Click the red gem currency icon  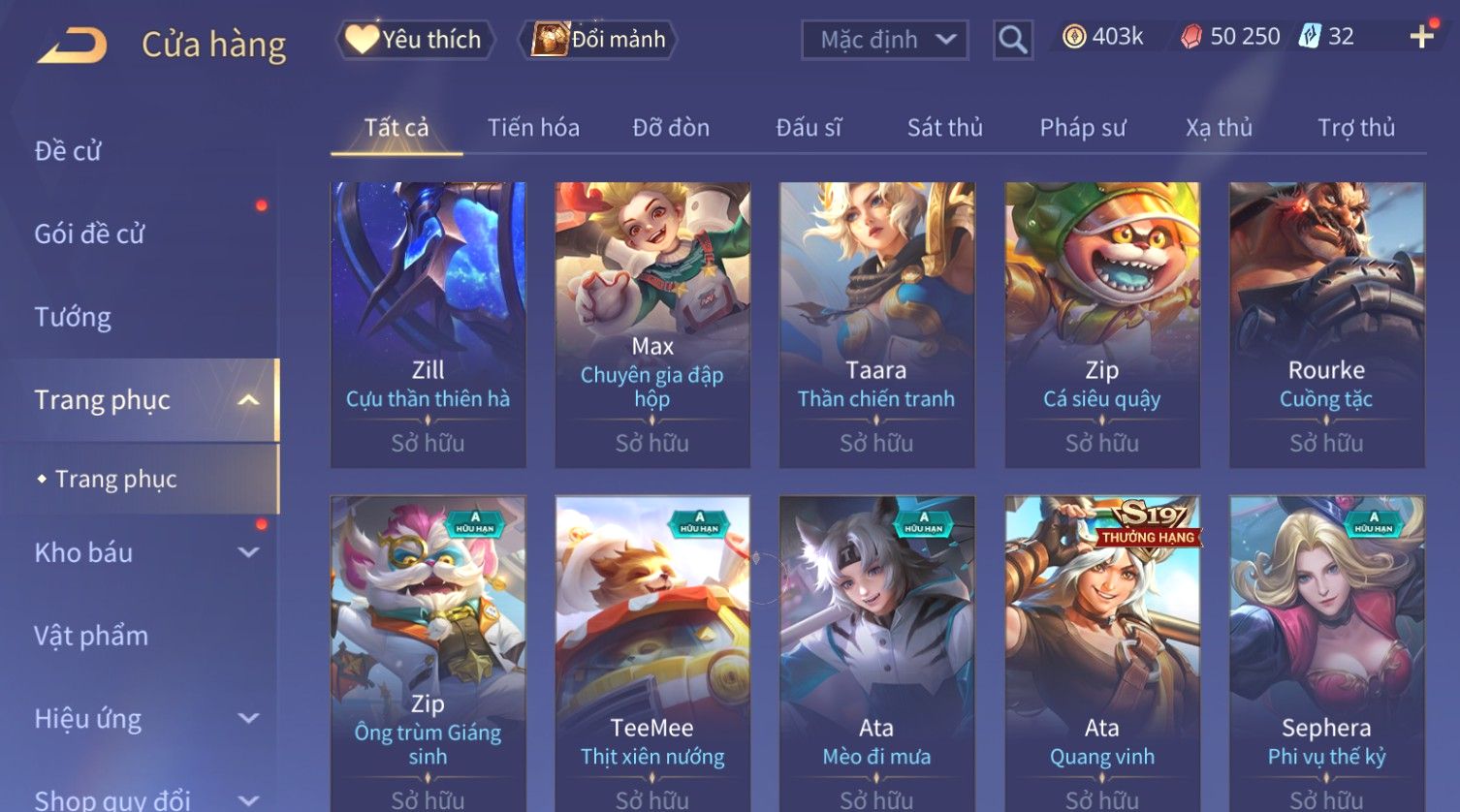pos(1190,37)
